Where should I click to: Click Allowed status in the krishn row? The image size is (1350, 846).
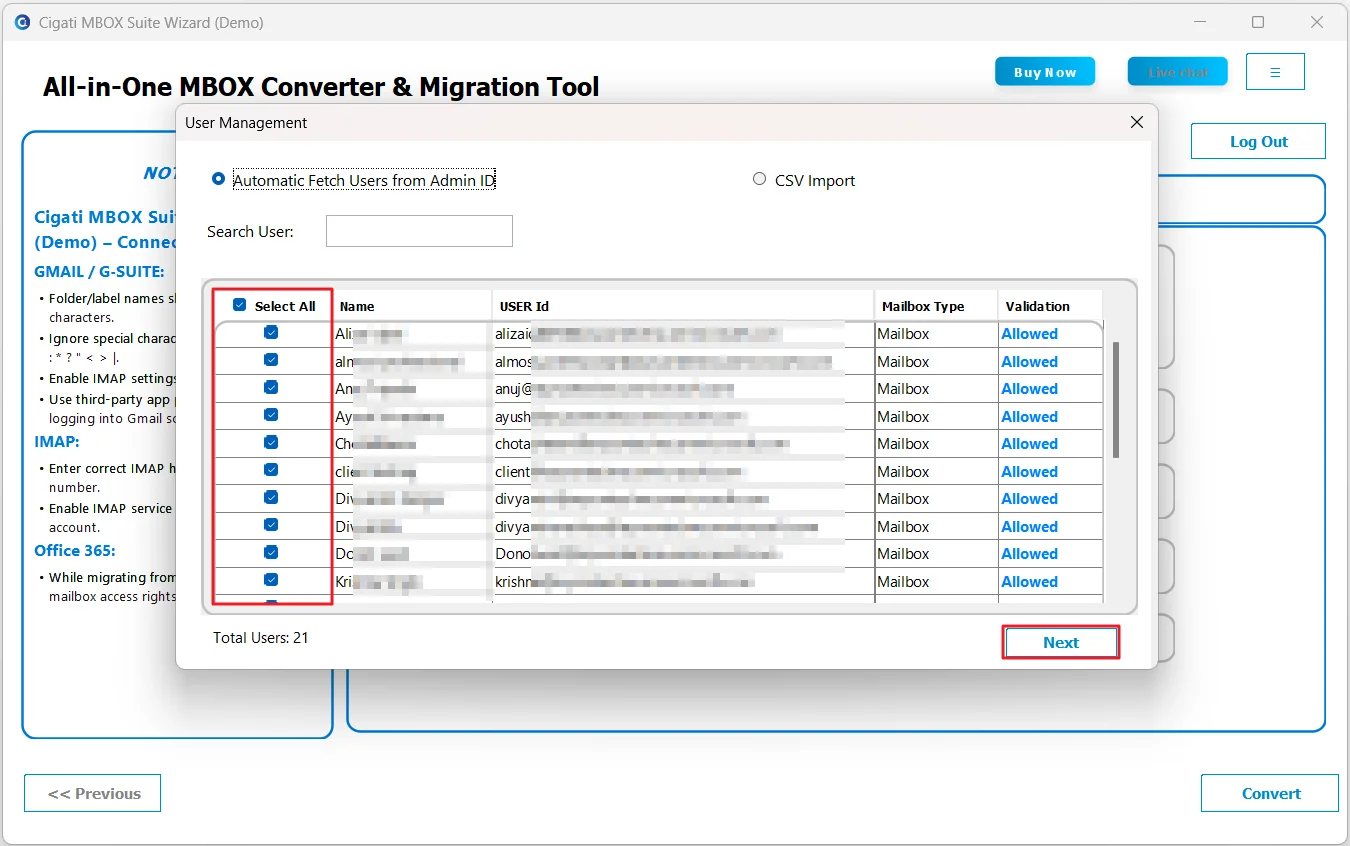pyautogui.click(x=1029, y=582)
